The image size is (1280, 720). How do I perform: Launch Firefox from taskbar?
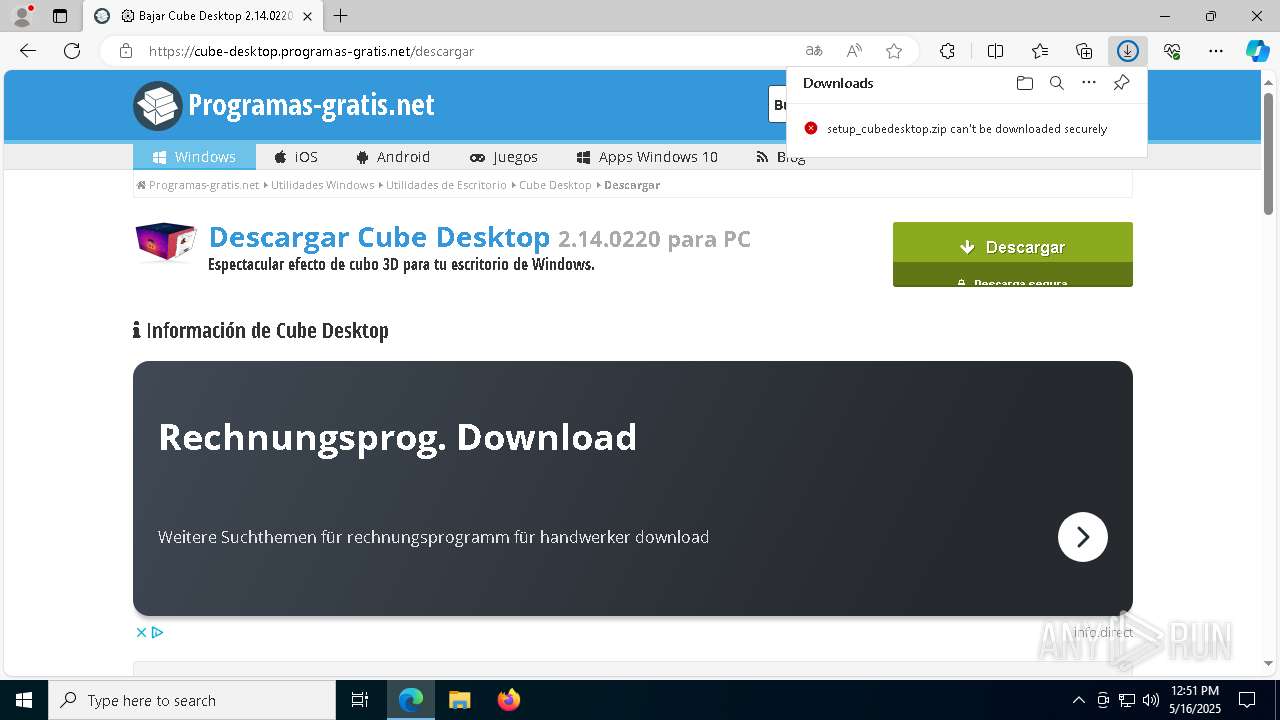[x=509, y=700]
